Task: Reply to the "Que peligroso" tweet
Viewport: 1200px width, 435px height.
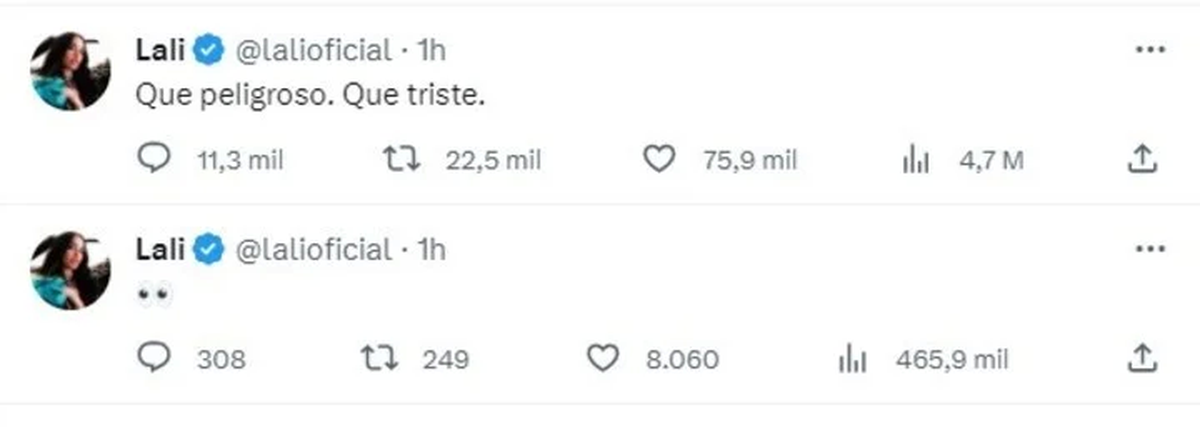Action: click(153, 160)
